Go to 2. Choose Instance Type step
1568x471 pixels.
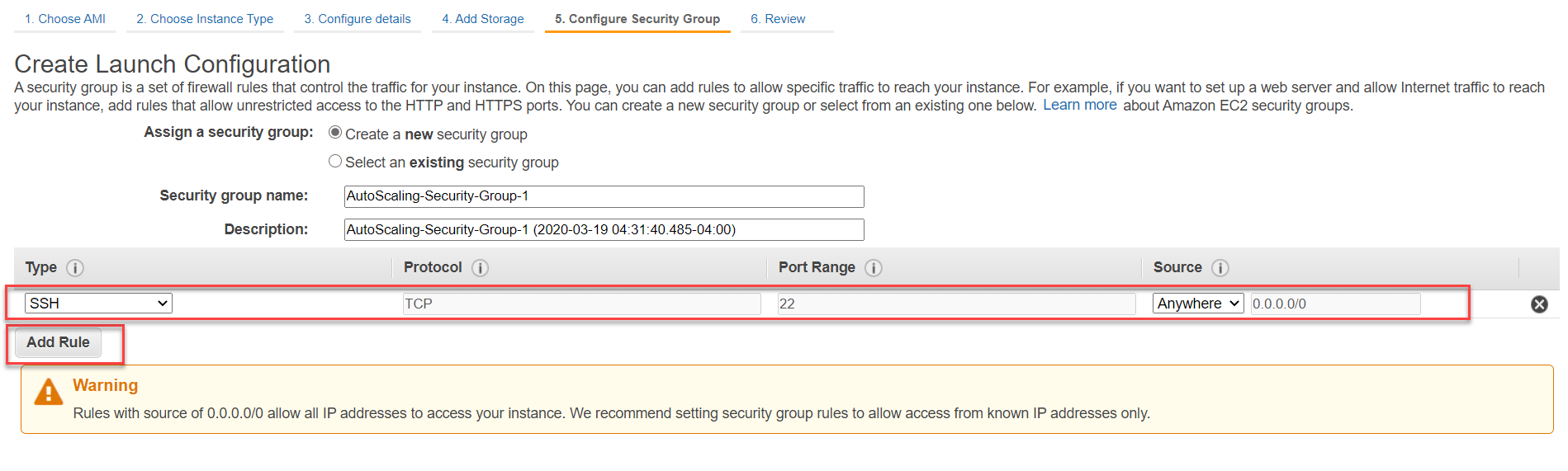coord(205,19)
